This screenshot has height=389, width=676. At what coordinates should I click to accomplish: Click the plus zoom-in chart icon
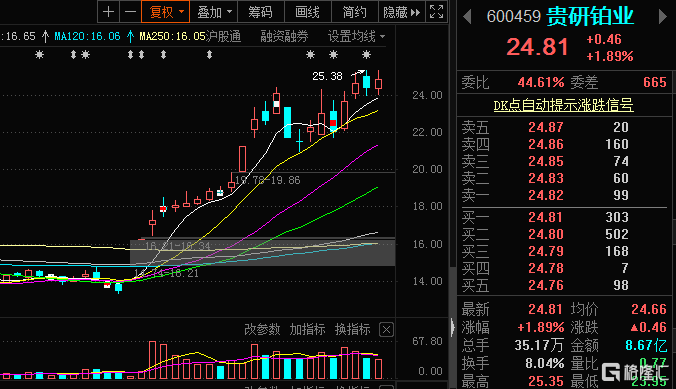[x=109, y=12]
